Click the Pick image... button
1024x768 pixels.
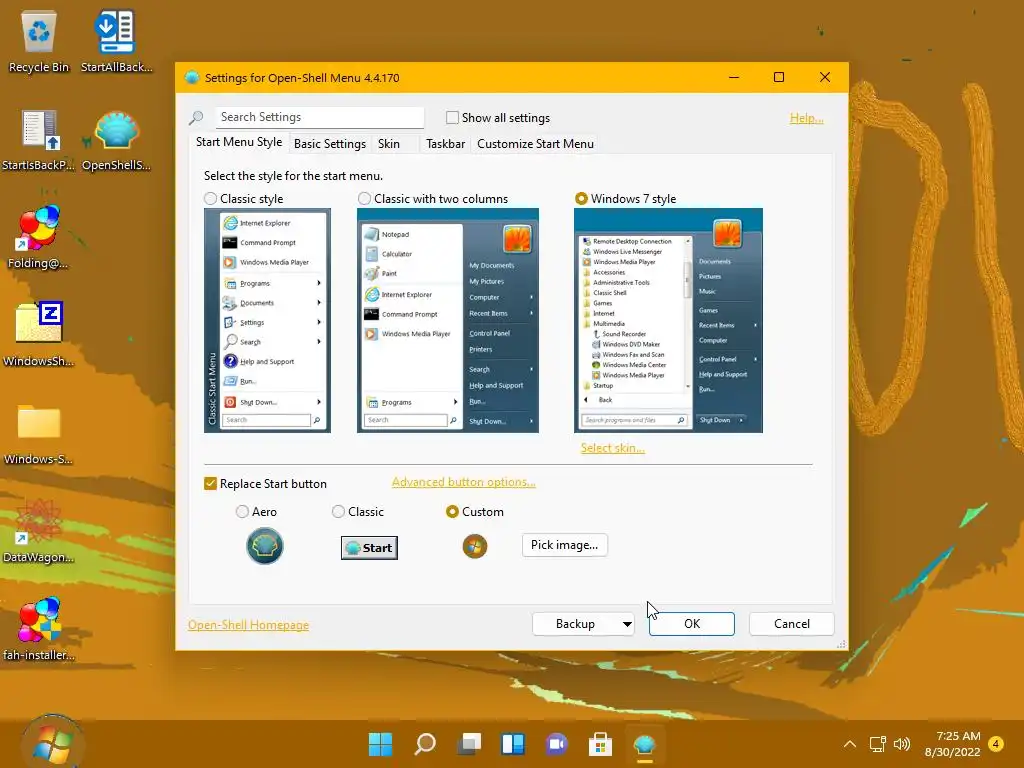(564, 545)
